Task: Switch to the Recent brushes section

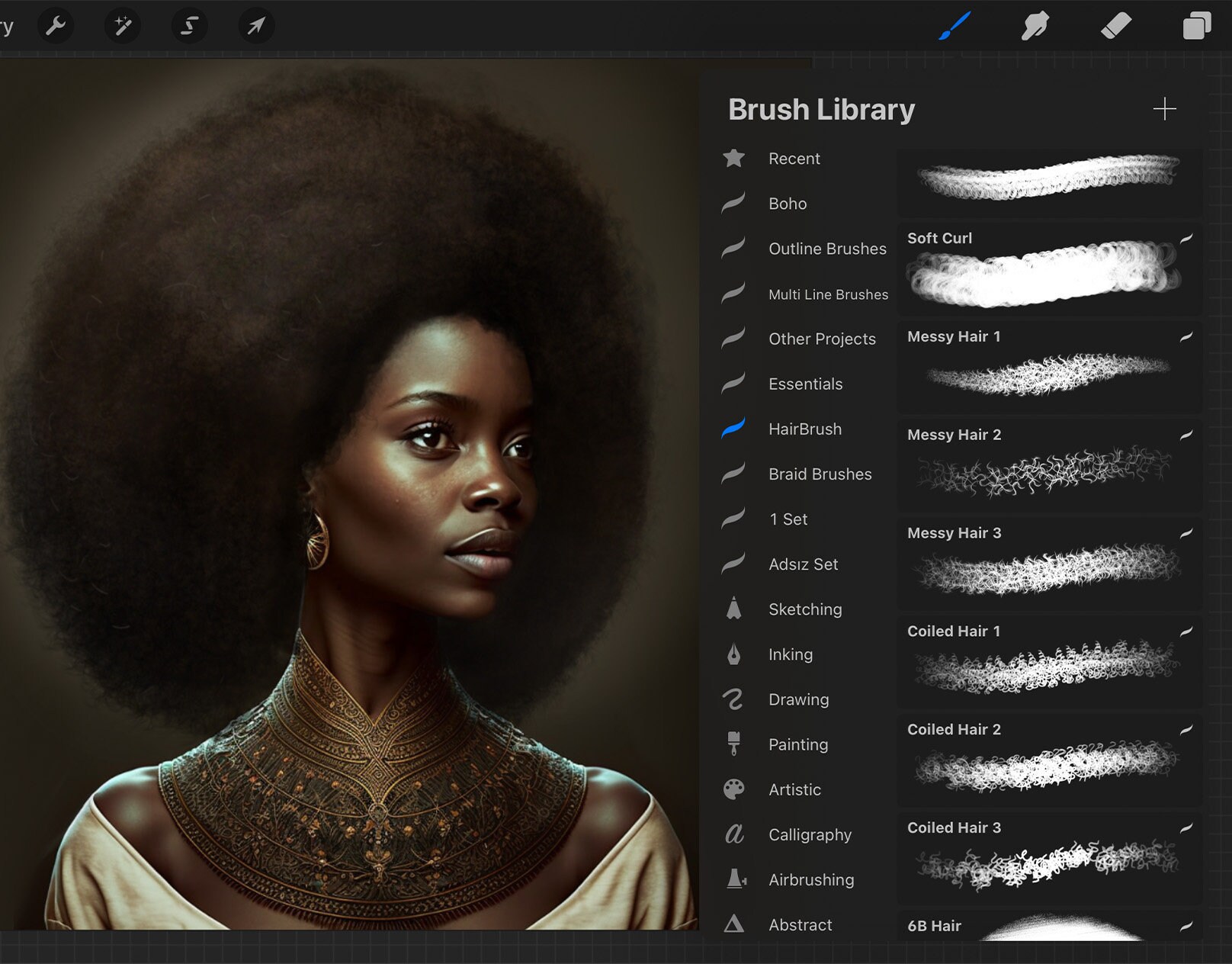Action: point(794,159)
